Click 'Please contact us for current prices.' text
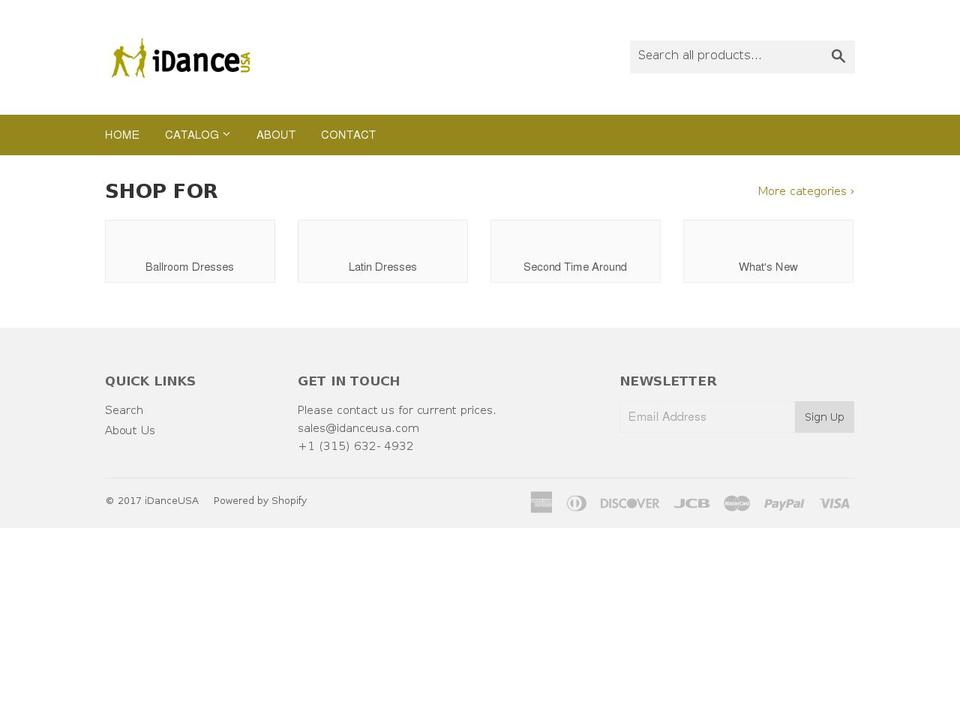Image resolution: width=960 pixels, height=720 pixels. pyautogui.click(x=397, y=410)
